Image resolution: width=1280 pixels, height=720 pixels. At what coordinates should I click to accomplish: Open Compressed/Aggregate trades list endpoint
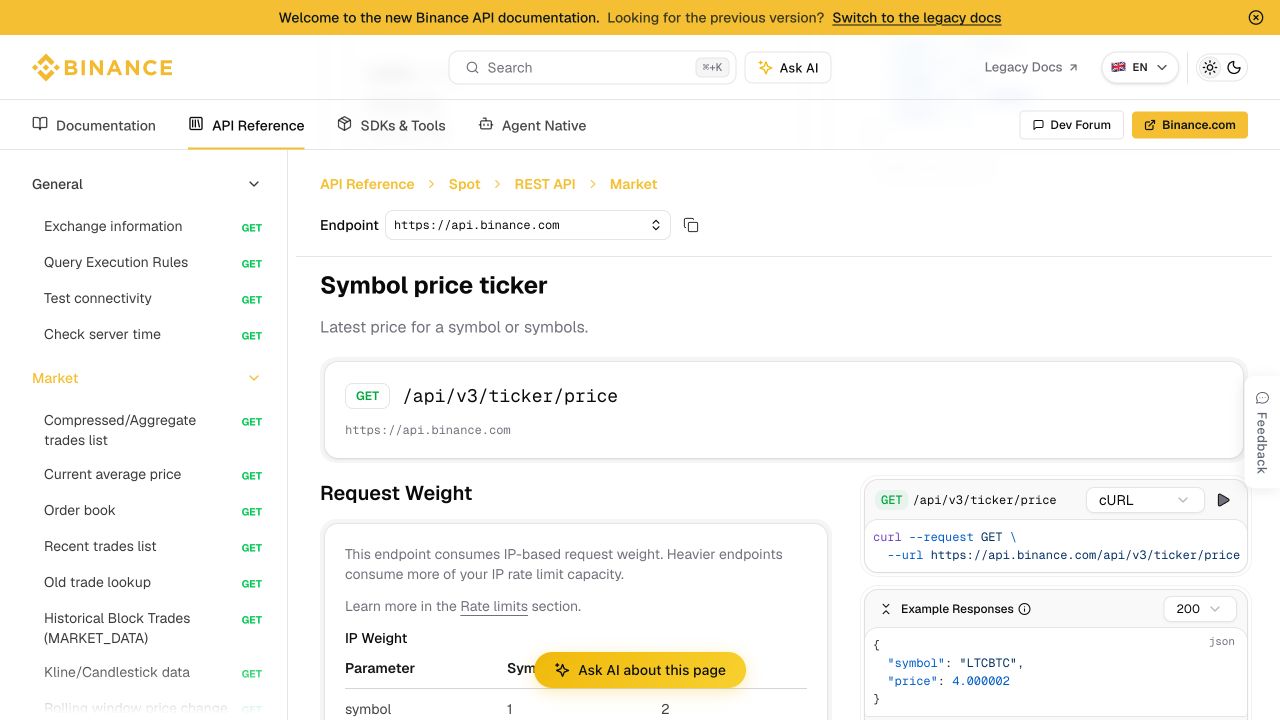click(153, 430)
